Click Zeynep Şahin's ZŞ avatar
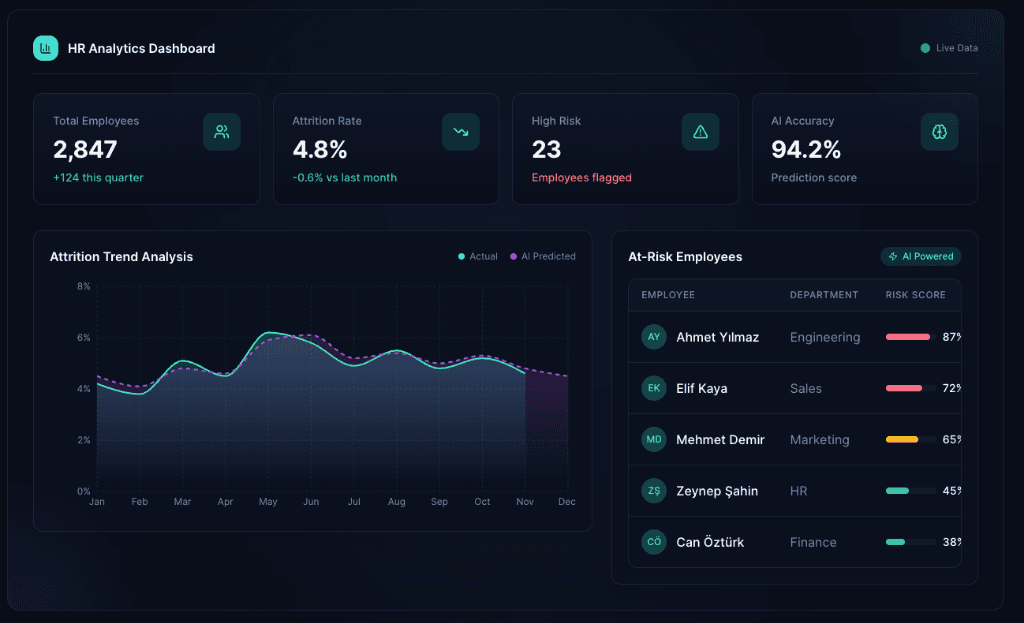This screenshot has height=623, width=1024. click(654, 491)
